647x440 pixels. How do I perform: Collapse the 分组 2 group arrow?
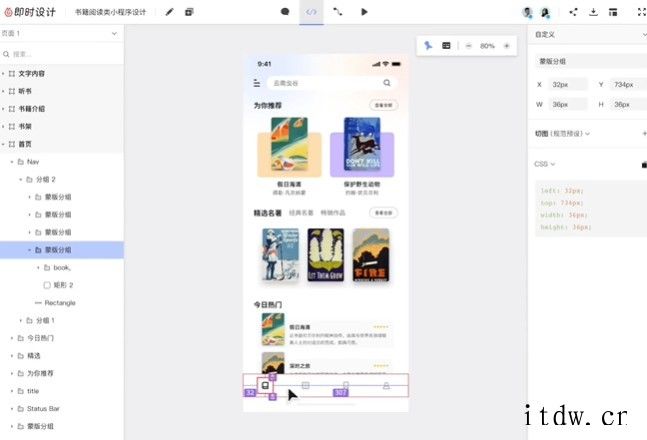(21, 180)
